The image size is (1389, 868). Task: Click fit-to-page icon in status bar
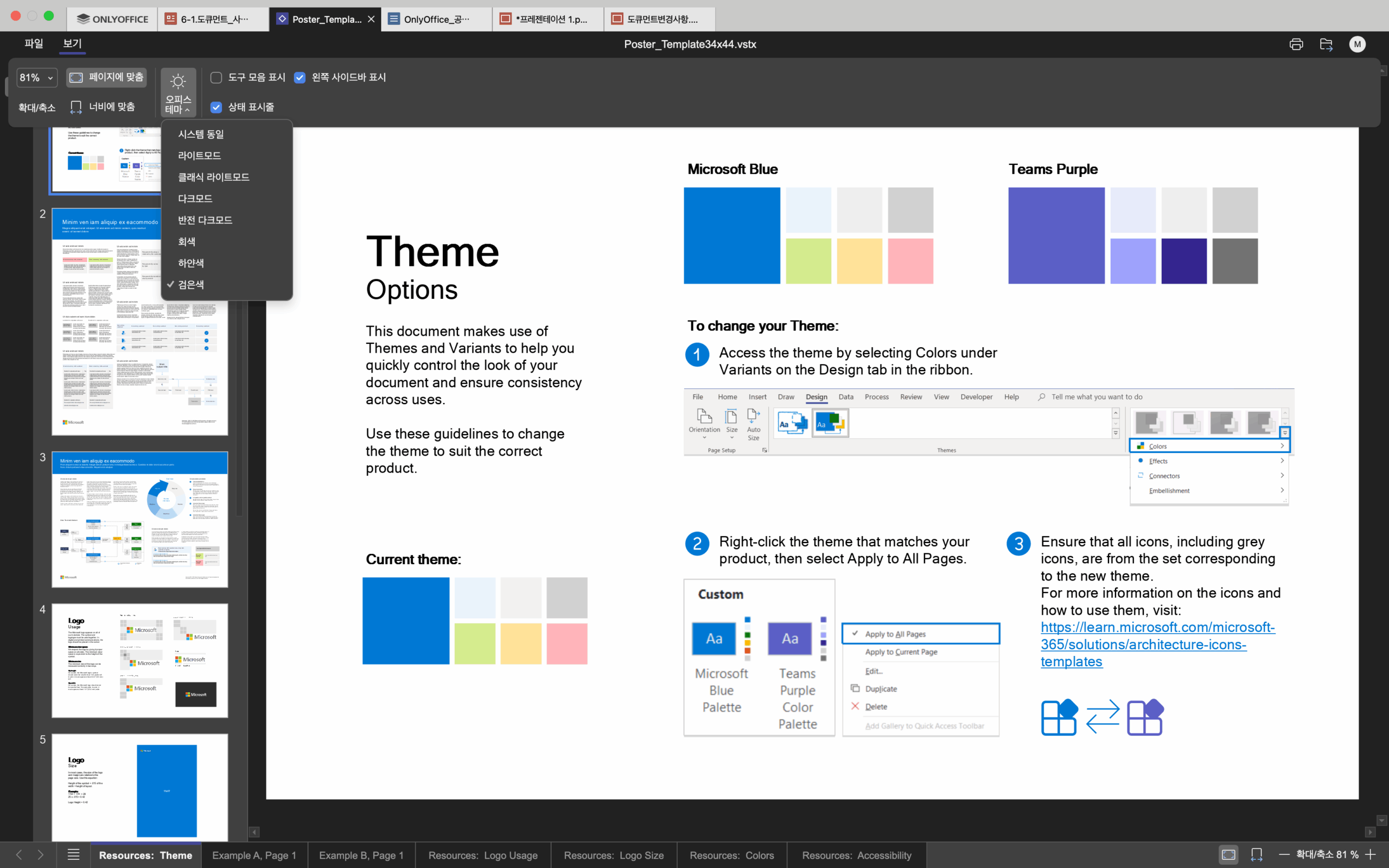(1228, 855)
